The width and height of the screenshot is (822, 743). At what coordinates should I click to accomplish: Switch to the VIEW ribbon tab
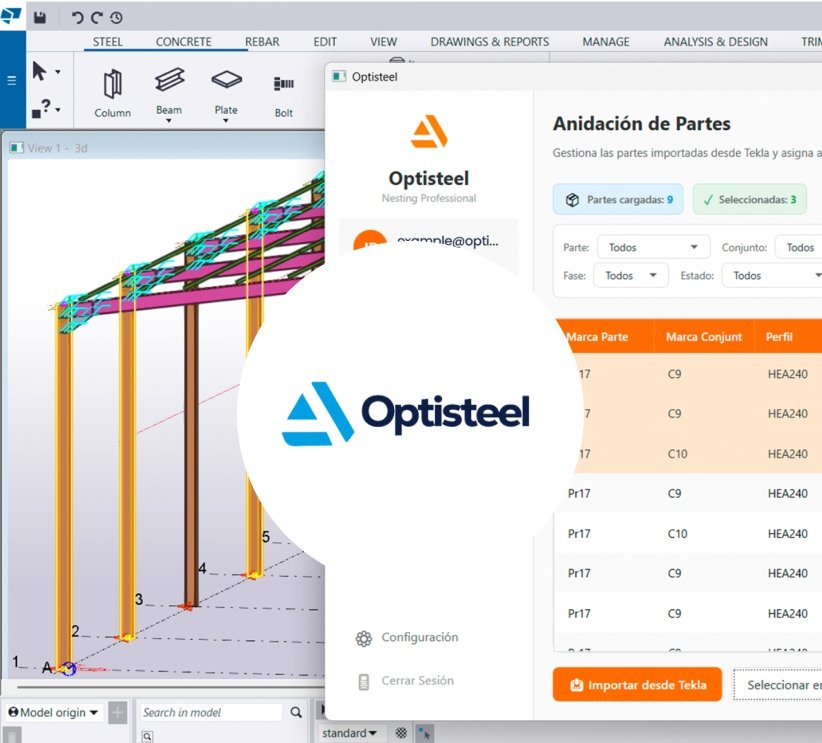[x=383, y=42]
